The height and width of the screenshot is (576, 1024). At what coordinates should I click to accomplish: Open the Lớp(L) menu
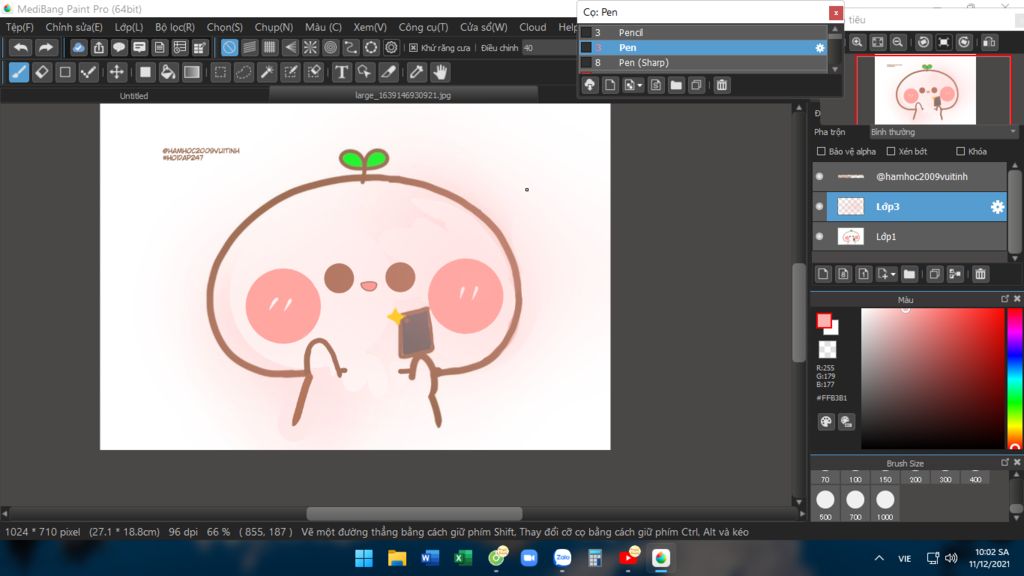tap(129, 27)
